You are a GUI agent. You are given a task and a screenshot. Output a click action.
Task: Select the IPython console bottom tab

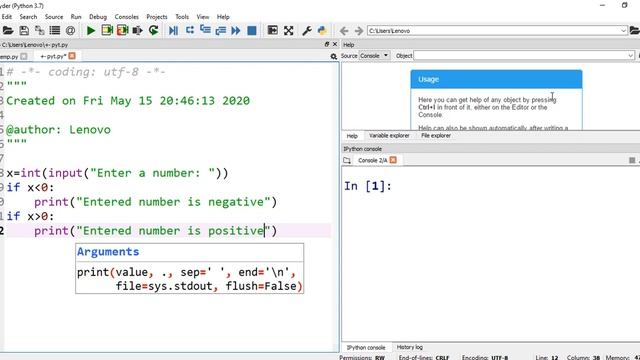point(366,348)
